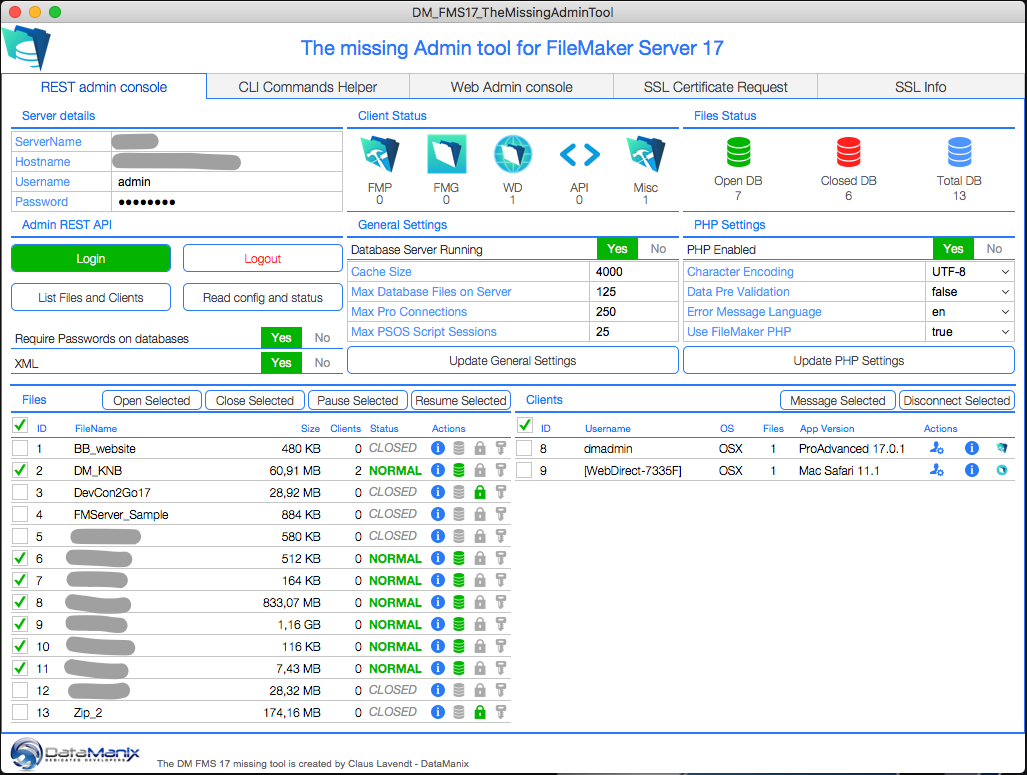
Task: Click green padlock icon in DevCon2Go17 row
Action: (x=480, y=492)
